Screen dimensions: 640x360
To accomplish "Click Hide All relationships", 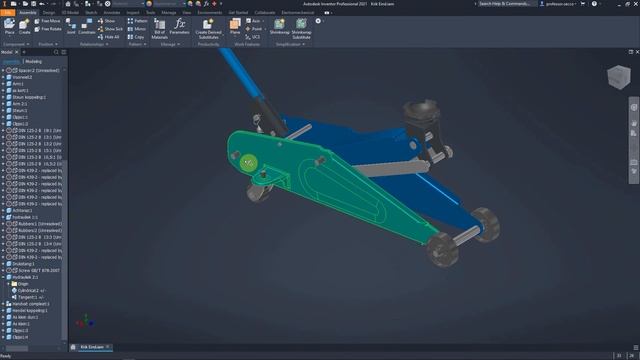I will tap(109, 37).
